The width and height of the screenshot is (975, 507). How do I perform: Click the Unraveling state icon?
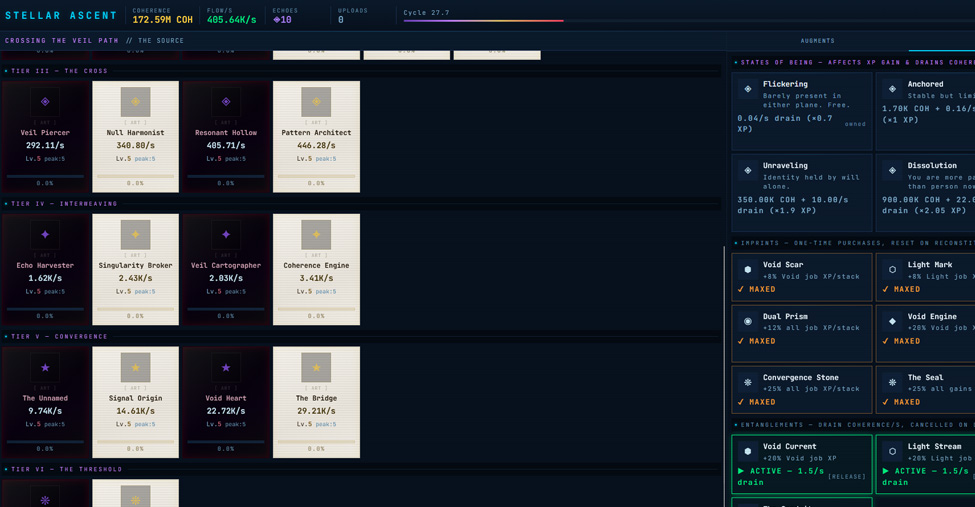[x=748, y=170]
